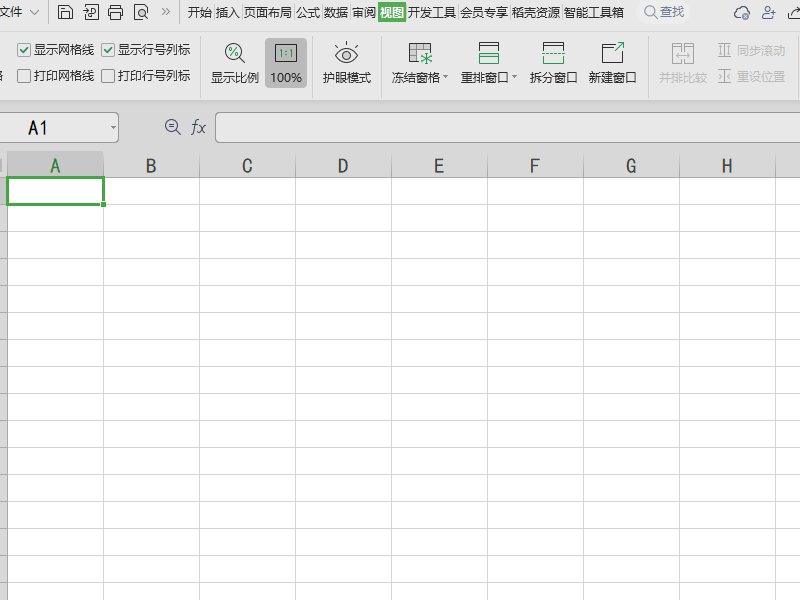Switch to the 开始 tab
Screen dimensions: 800x600
[x=199, y=12]
